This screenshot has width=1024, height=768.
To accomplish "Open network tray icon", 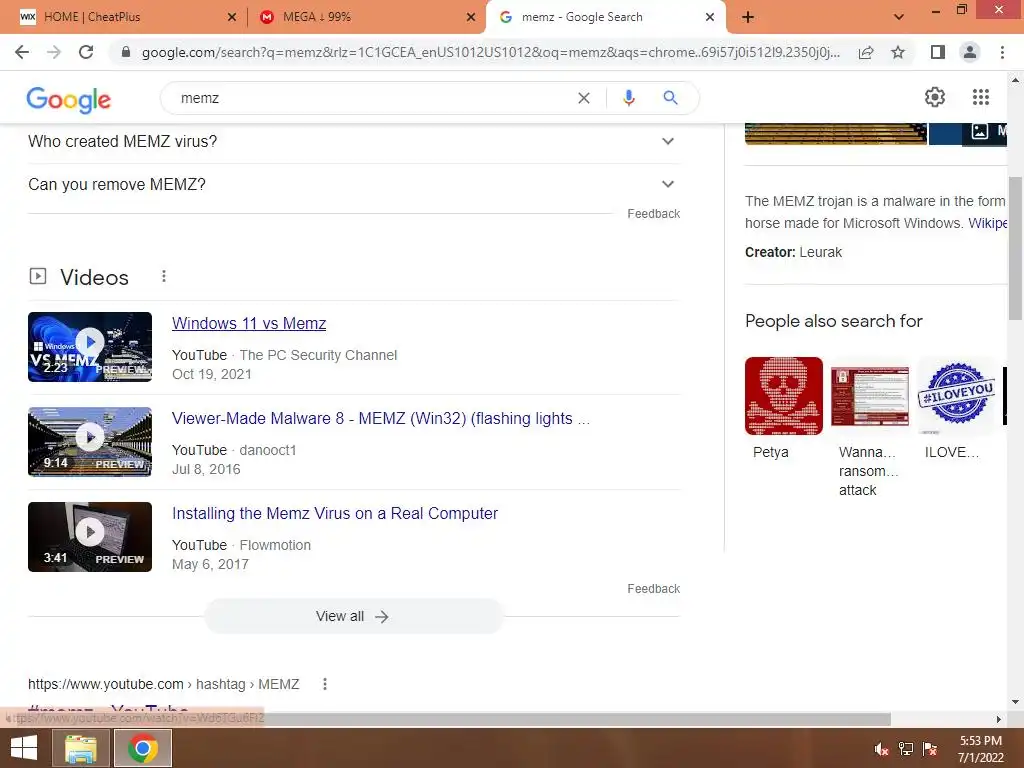I will click(906, 749).
